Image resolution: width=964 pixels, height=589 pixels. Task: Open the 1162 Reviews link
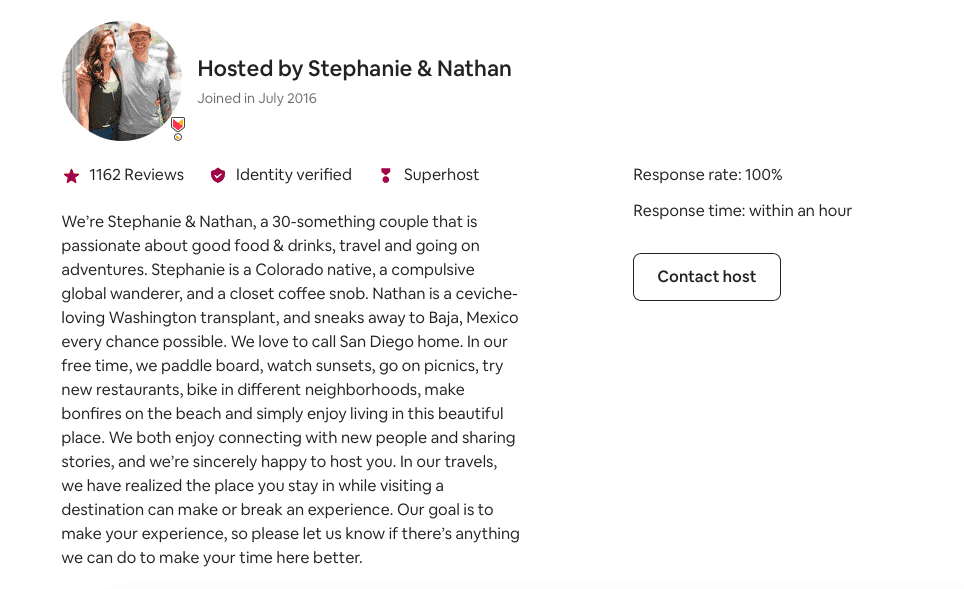136,175
